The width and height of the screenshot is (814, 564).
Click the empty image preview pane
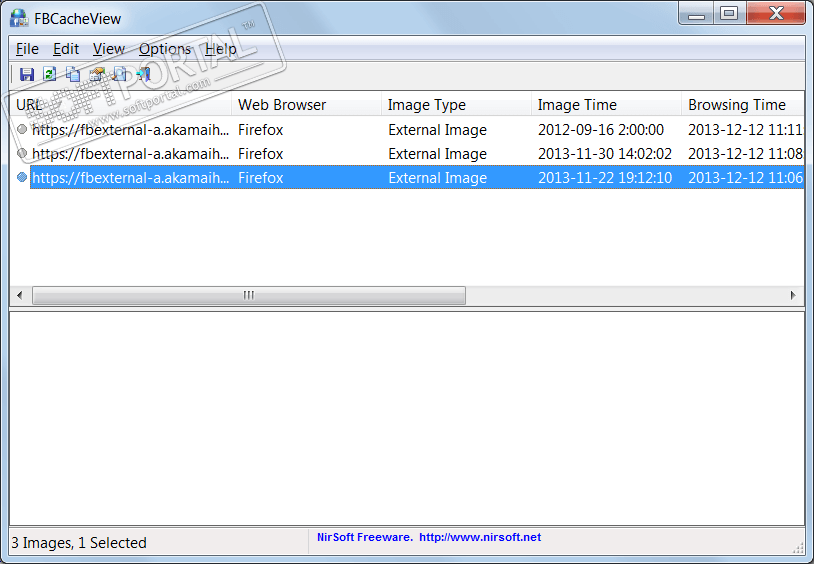coord(407,419)
